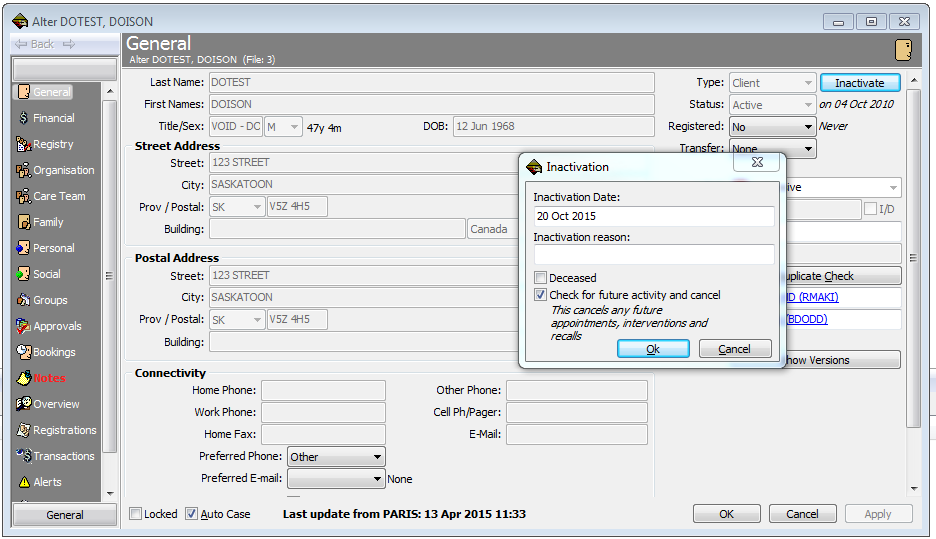This screenshot has height=539, width=936.
Task: Click the Home Phone field
Action: pyautogui.click(x=324, y=390)
